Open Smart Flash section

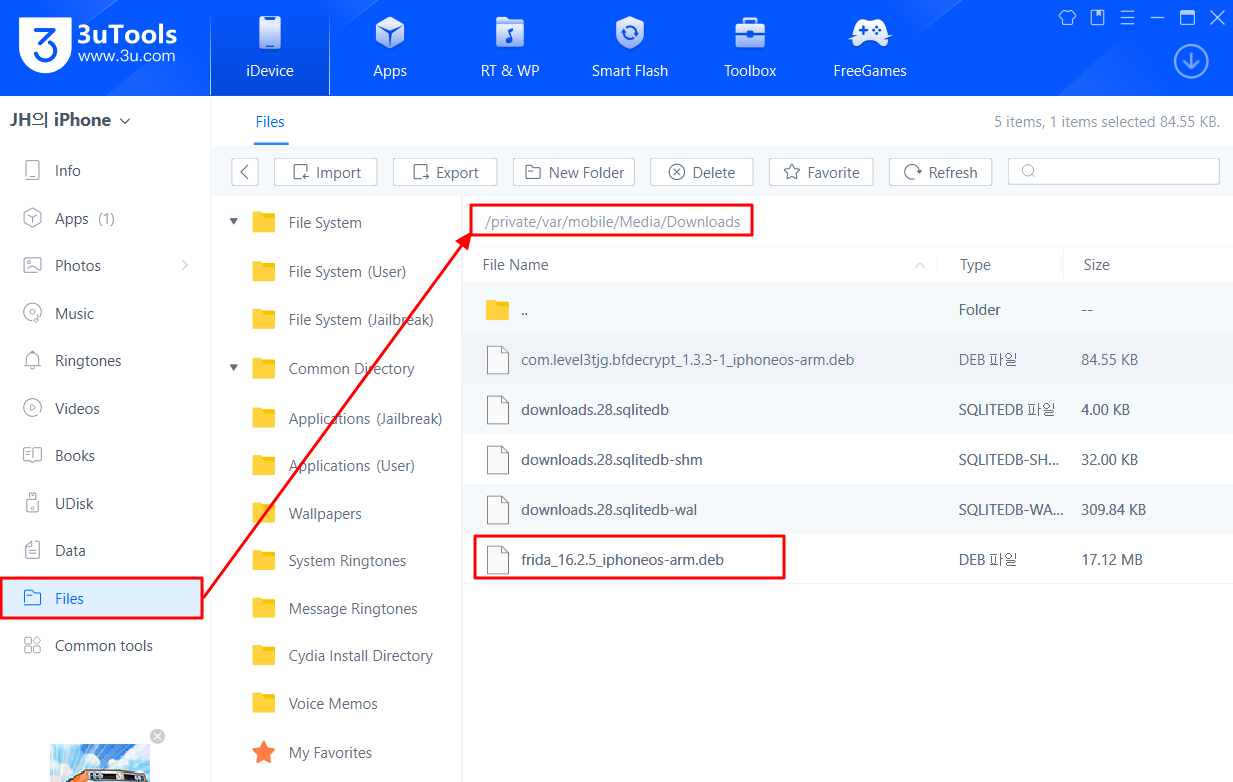[630, 48]
